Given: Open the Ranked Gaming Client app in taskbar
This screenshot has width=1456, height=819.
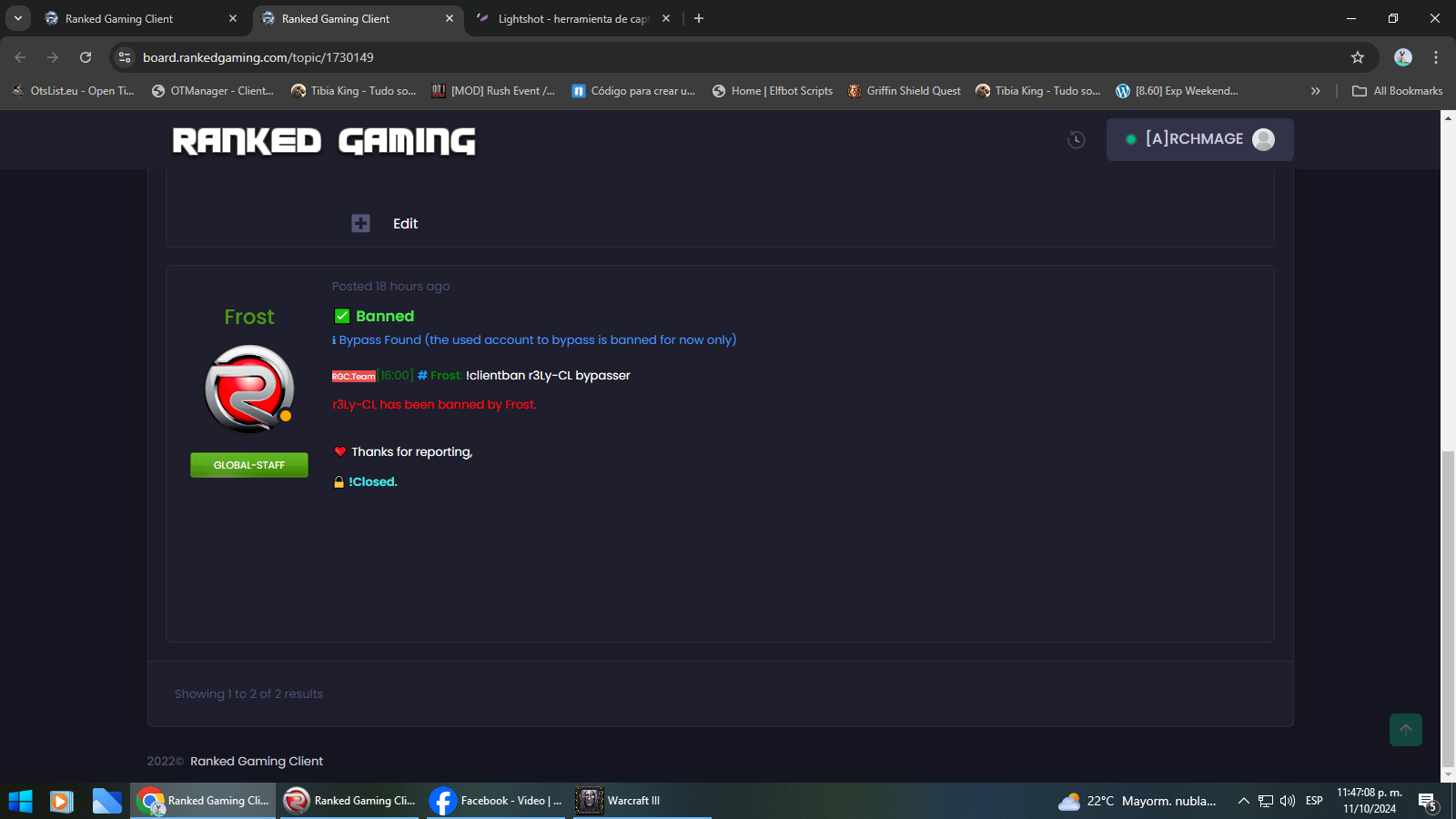Looking at the screenshot, I should point(349,801).
